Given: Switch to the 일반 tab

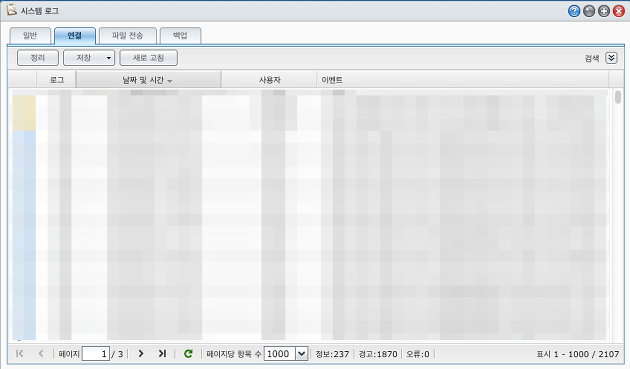Looking at the screenshot, I should click(30, 35).
